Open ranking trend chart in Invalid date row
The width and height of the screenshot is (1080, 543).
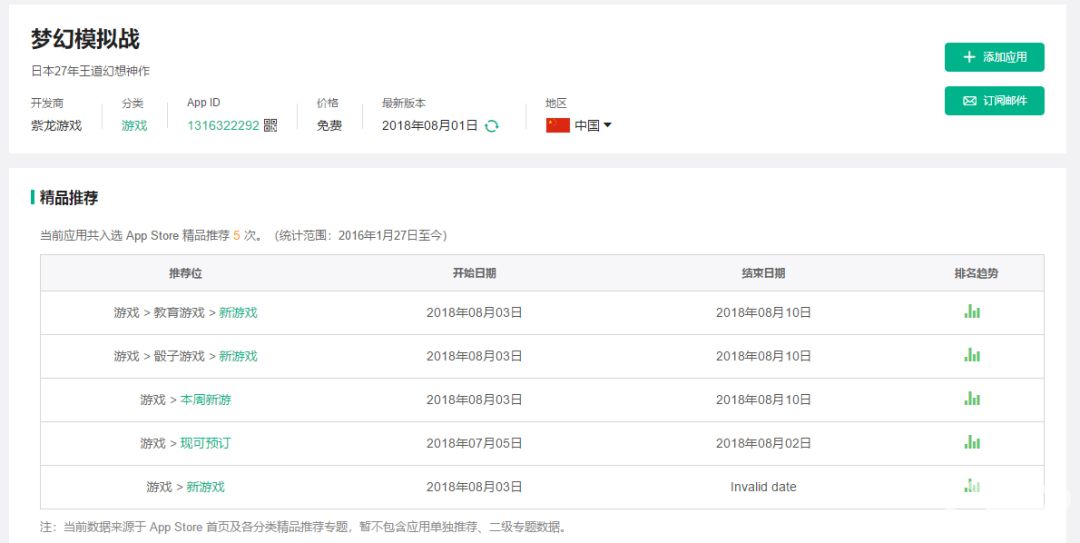pos(972,486)
